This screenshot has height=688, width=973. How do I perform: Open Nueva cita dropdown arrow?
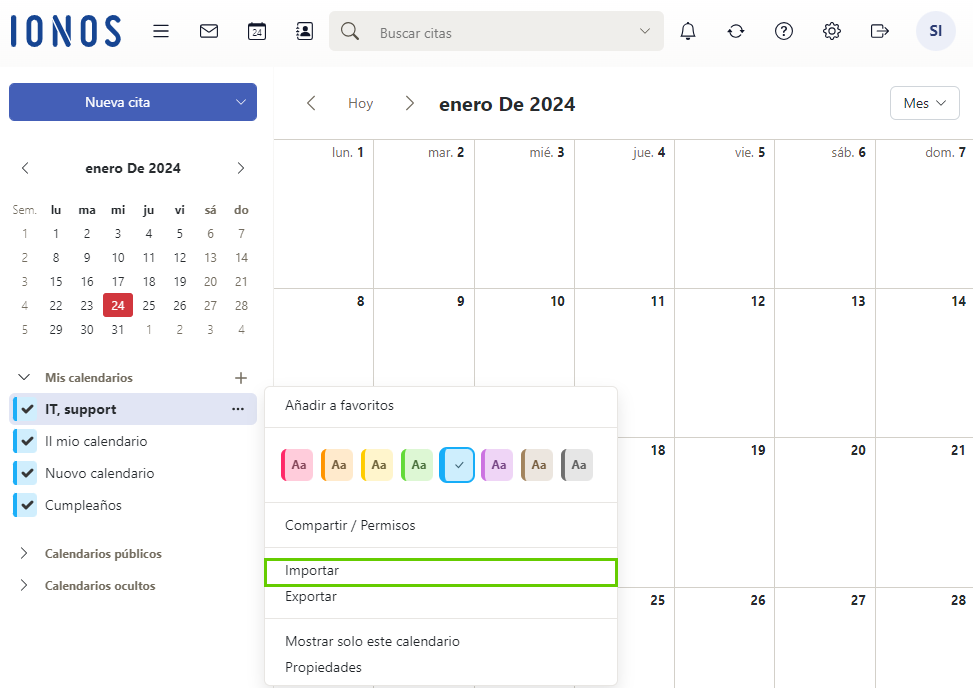click(241, 102)
